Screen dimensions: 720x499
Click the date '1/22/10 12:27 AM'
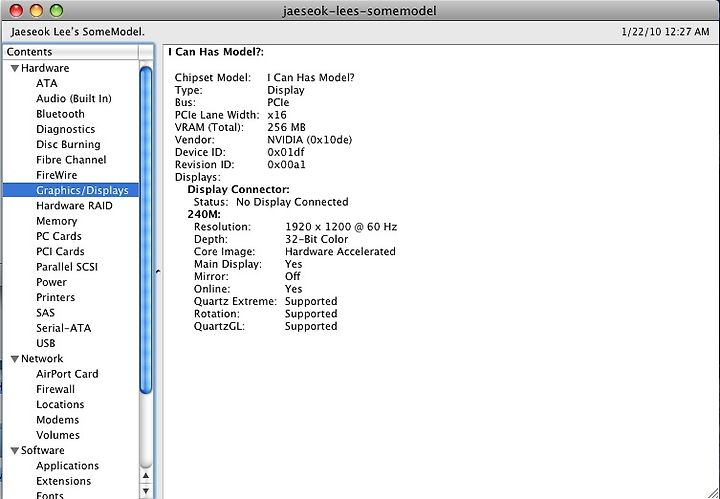pyautogui.click(x=665, y=32)
